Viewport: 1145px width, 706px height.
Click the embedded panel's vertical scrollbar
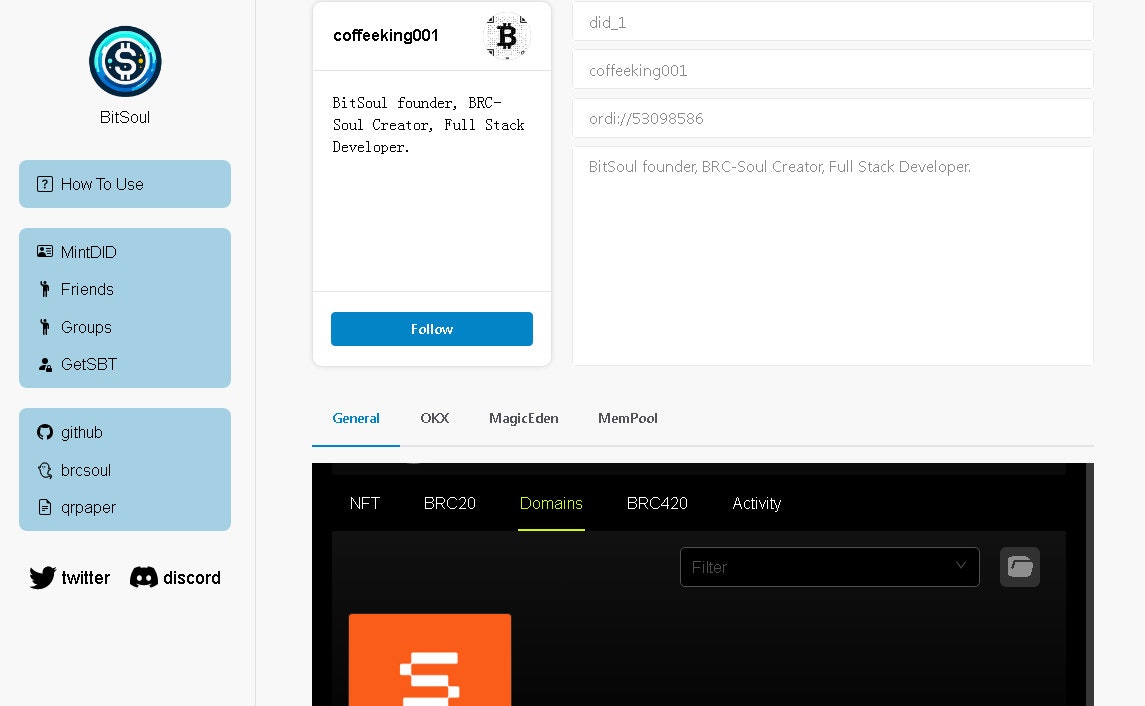[1090, 584]
